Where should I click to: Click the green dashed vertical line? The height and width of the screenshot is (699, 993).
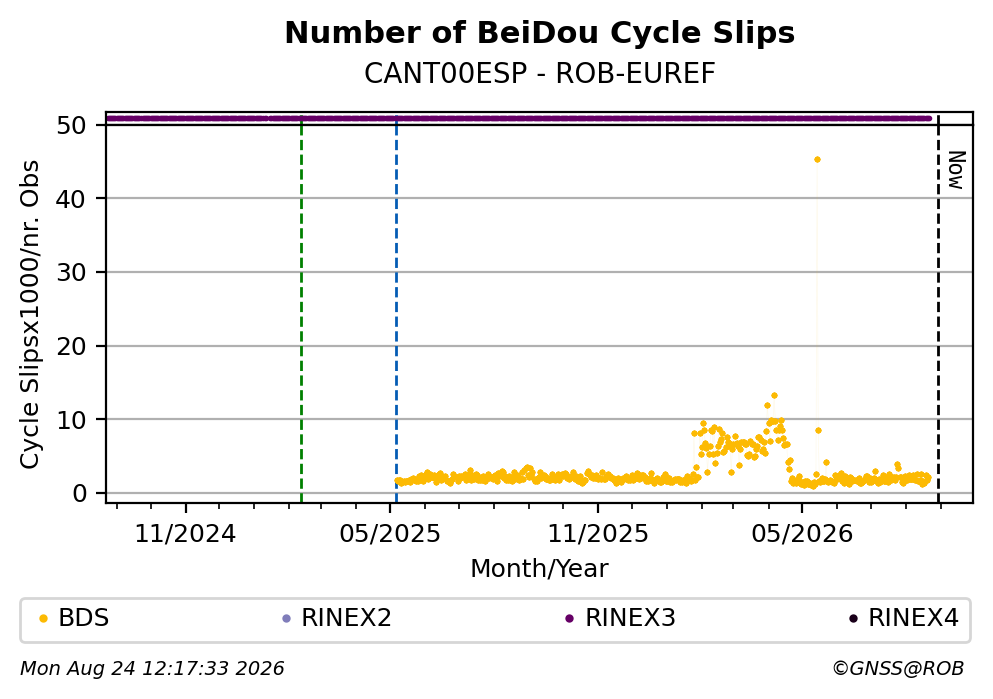301,309
